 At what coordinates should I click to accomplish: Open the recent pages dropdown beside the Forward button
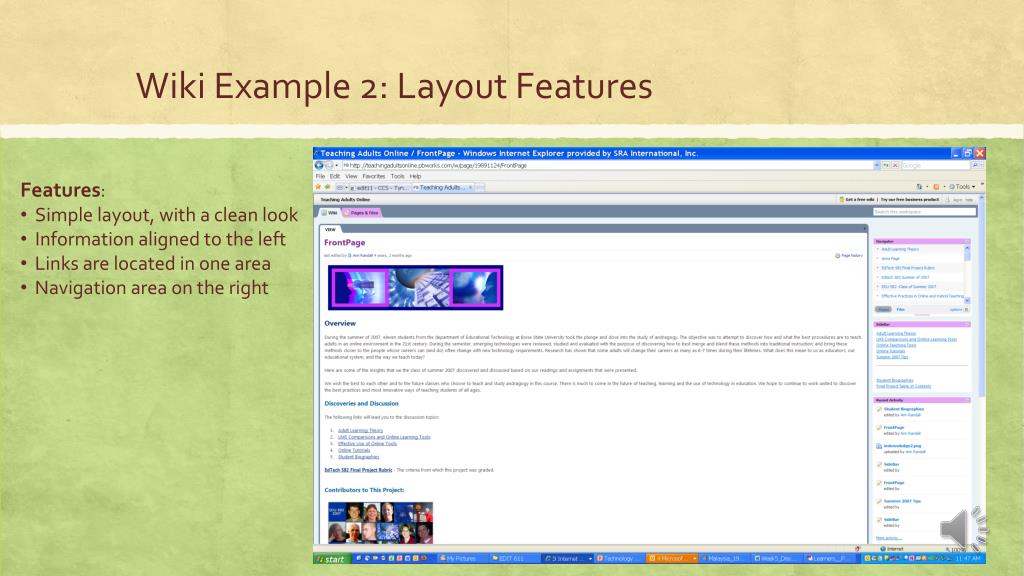click(337, 165)
